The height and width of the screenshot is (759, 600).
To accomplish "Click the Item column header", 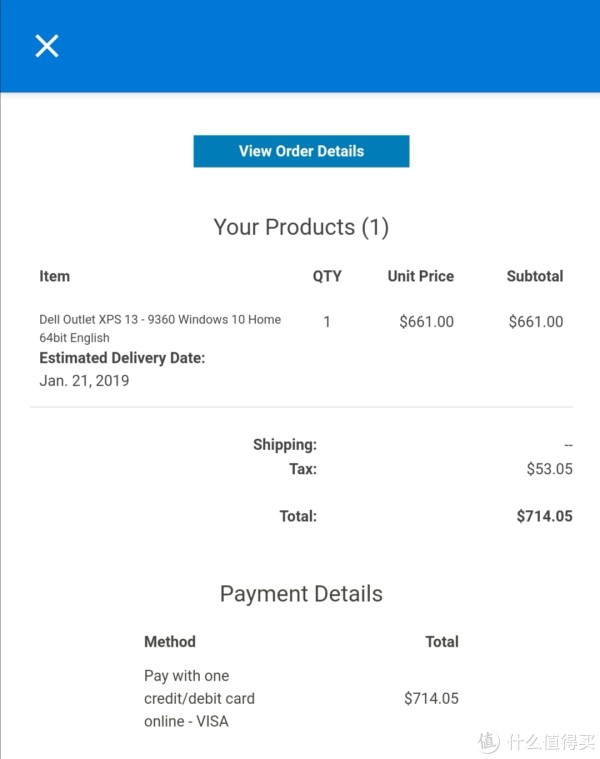I will (55, 276).
